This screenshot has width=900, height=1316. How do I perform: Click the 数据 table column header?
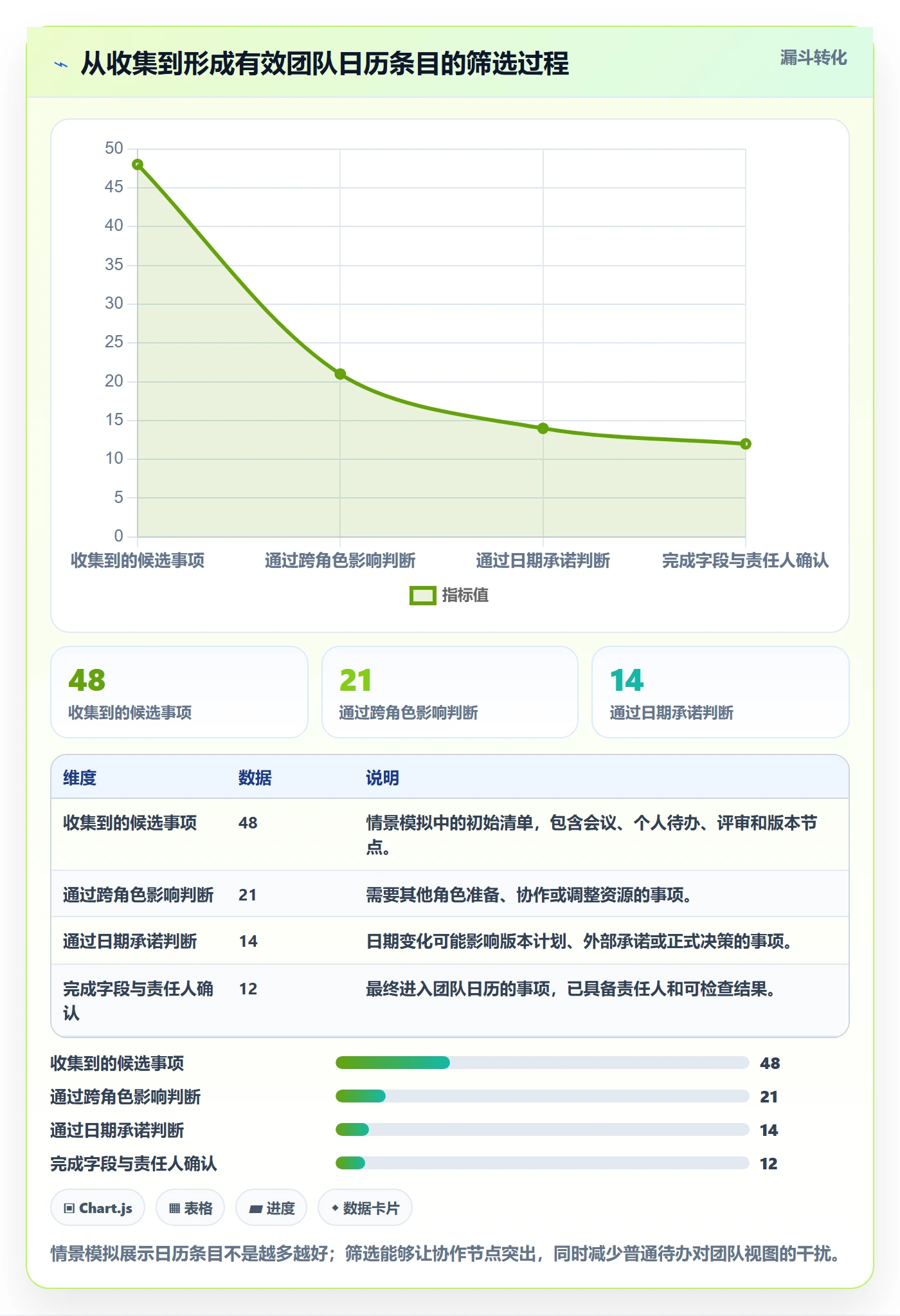click(255, 778)
